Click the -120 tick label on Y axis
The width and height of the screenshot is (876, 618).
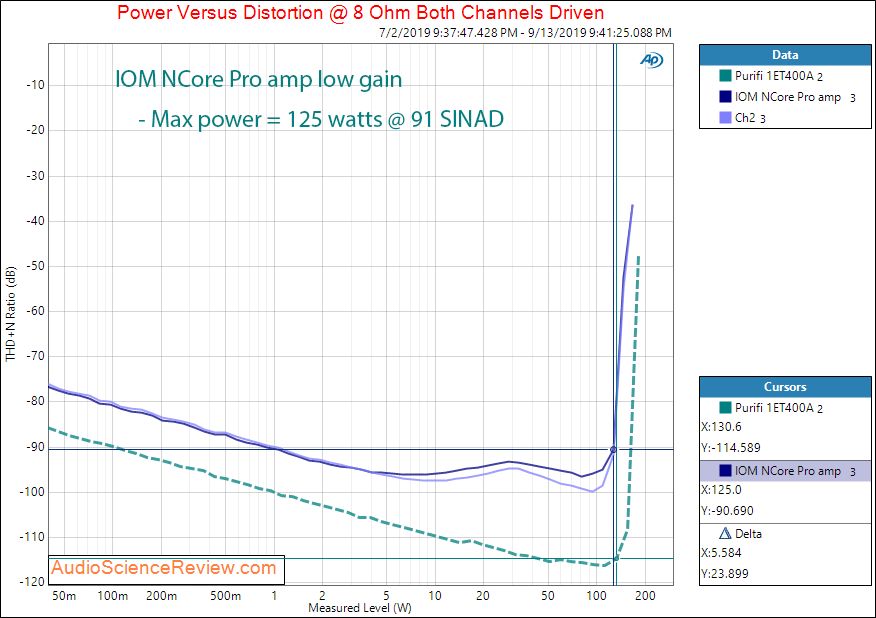point(32,582)
